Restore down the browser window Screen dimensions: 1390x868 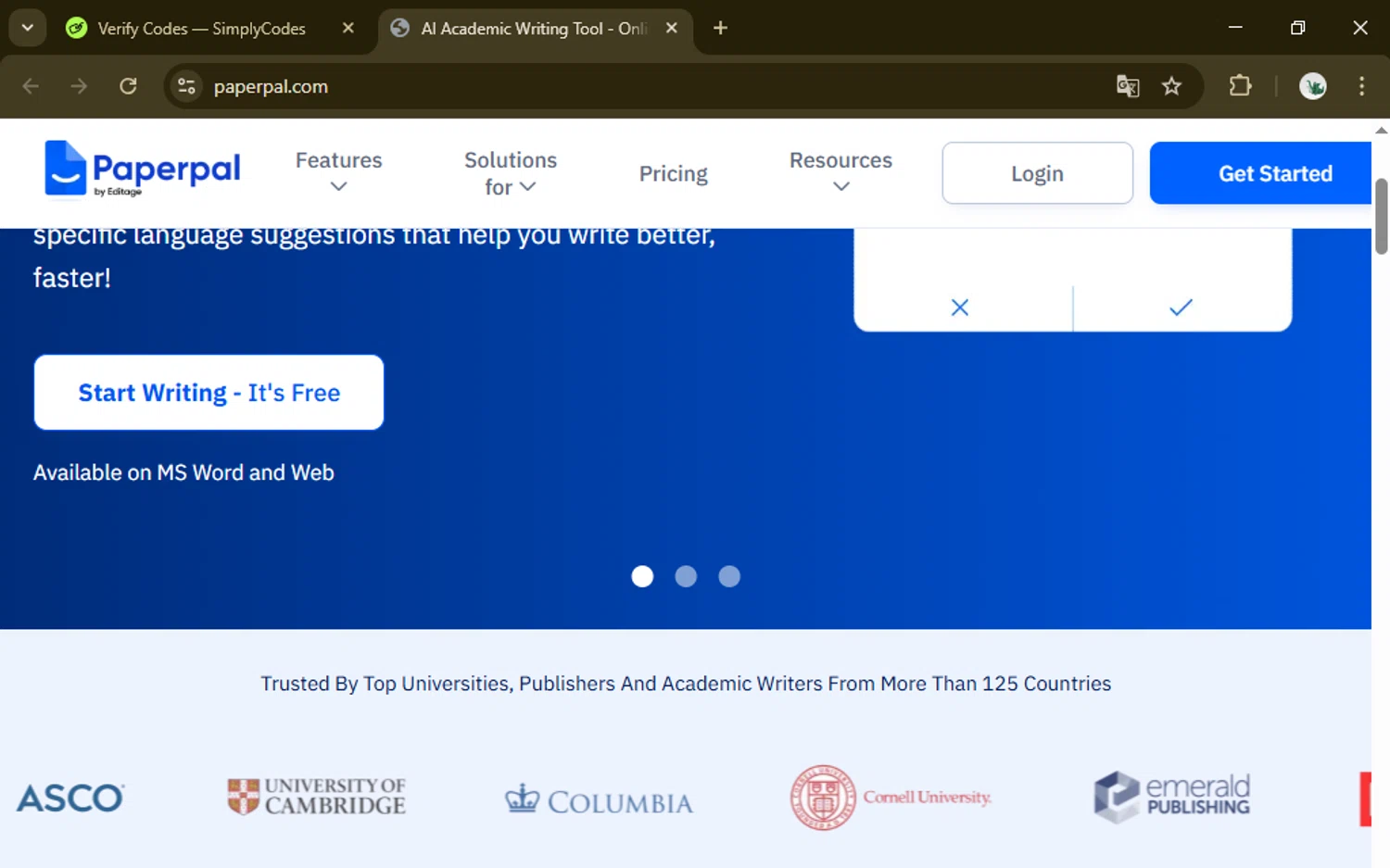point(1297,28)
